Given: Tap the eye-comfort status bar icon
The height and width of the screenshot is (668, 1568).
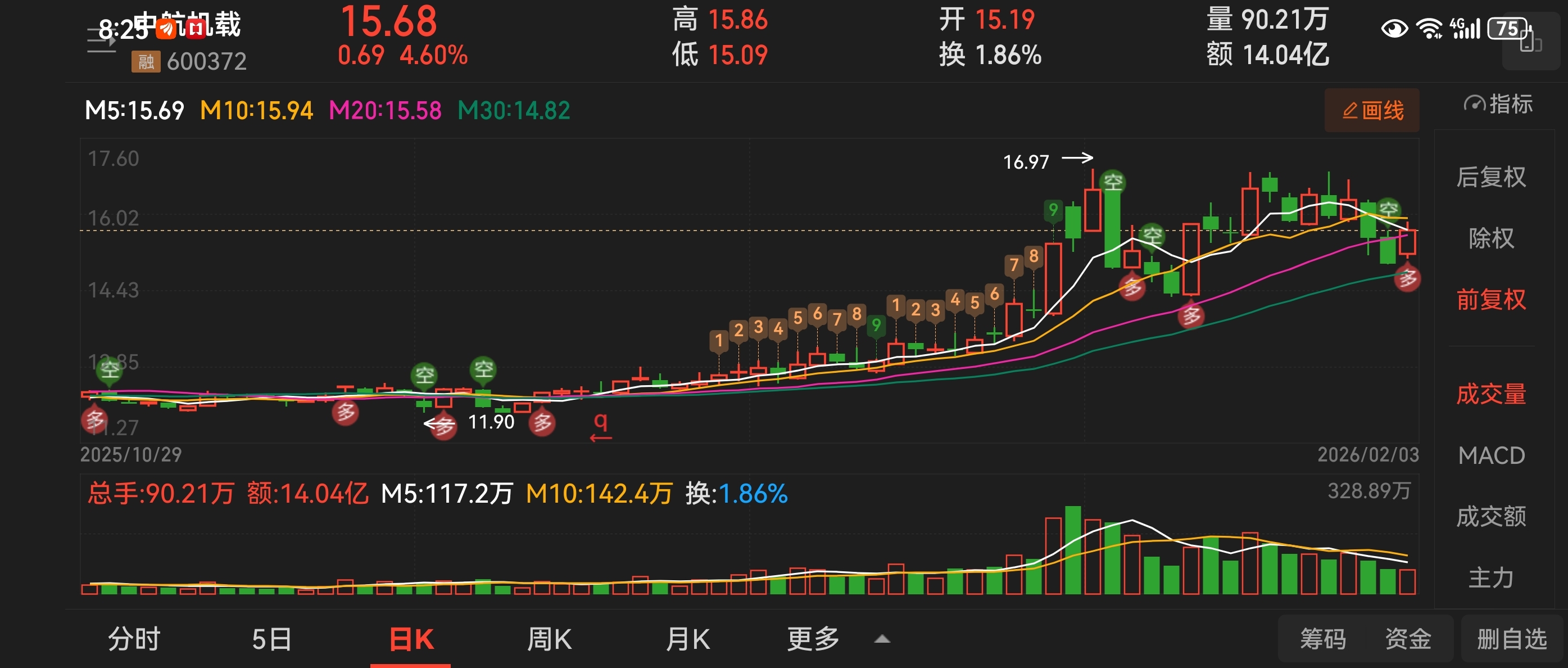Looking at the screenshot, I should [x=1394, y=29].
